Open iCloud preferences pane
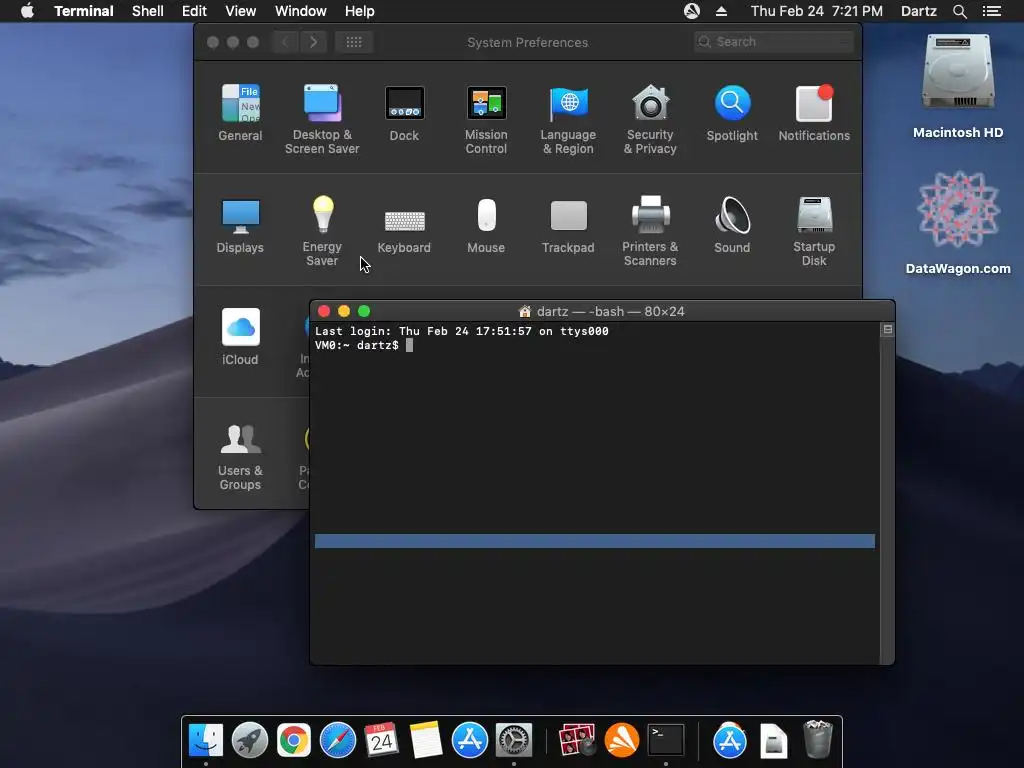This screenshot has width=1024, height=768. pyautogui.click(x=240, y=336)
